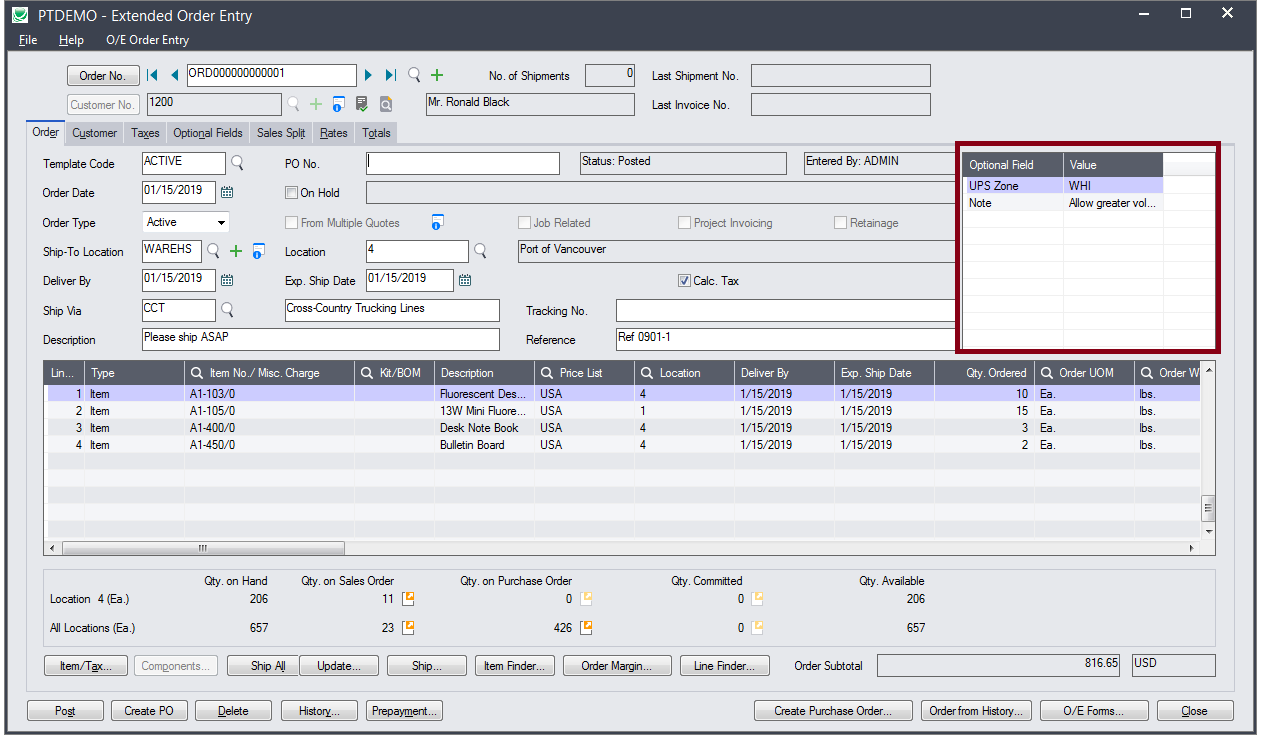The width and height of the screenshot is (1261, 739).
Task: Toggle the Retainage checkbox
Action: pyautogui.click(x=841, y=223)
